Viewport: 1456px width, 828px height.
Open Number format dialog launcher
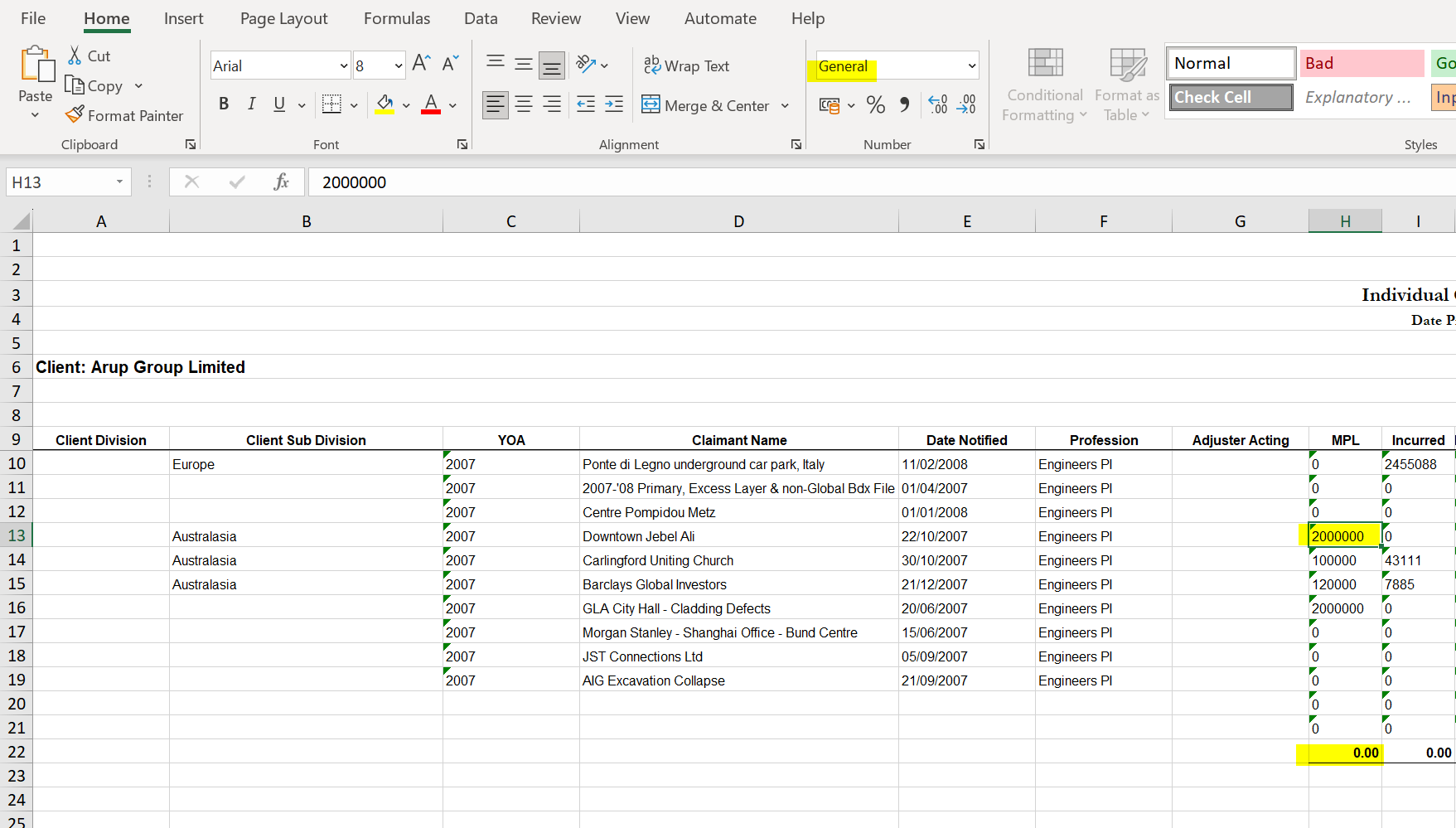point(980,144)
